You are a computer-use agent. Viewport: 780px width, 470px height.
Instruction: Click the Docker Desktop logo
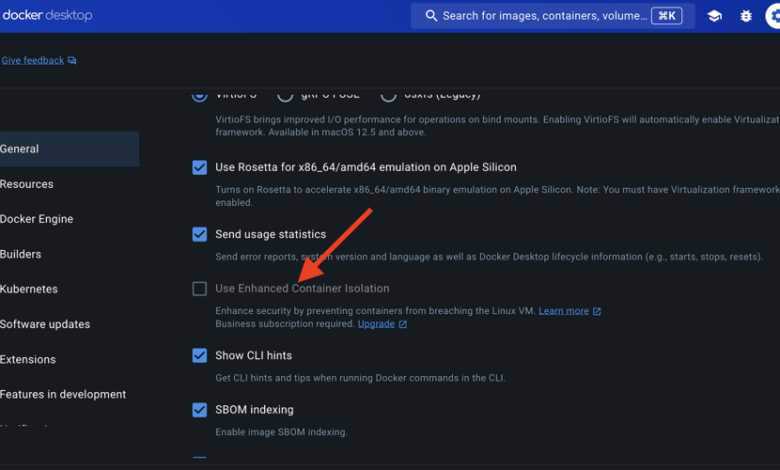click(47, 15)
